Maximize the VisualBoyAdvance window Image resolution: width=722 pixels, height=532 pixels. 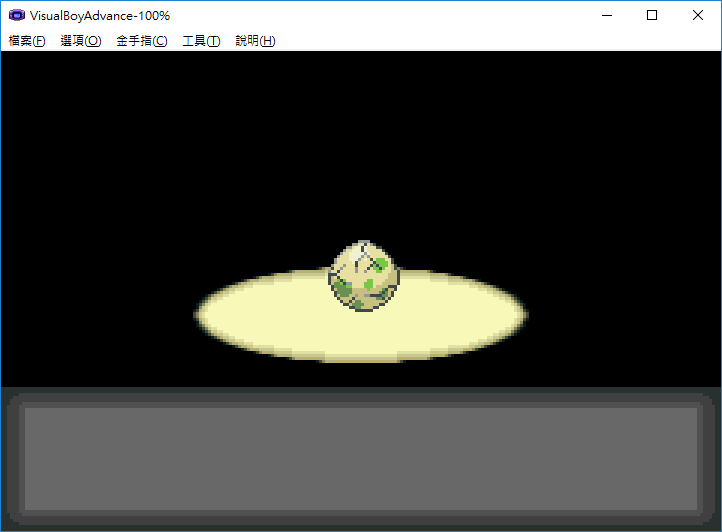(652, 15)
